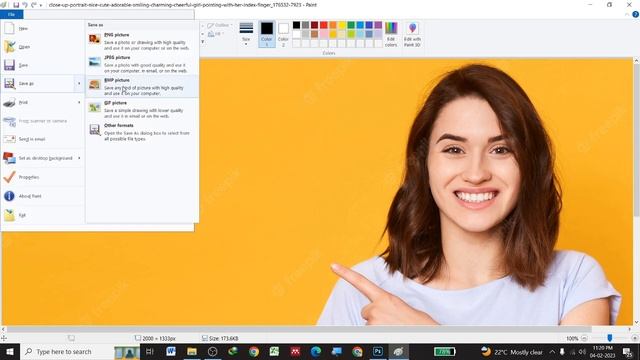Click the zoom slider handle
Image resolution: width=640 pixels, height=360 pixels.
[x=610, y=338]
